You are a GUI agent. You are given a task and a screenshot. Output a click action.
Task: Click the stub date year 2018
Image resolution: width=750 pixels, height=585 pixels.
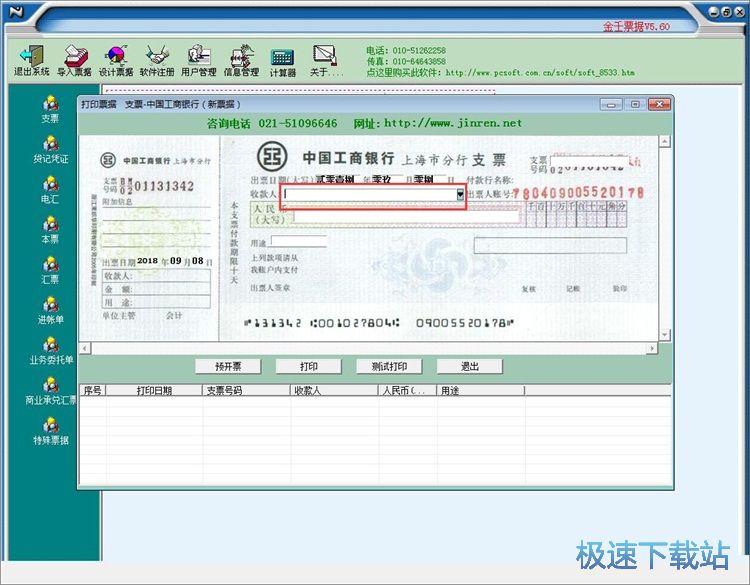[147, 261]
